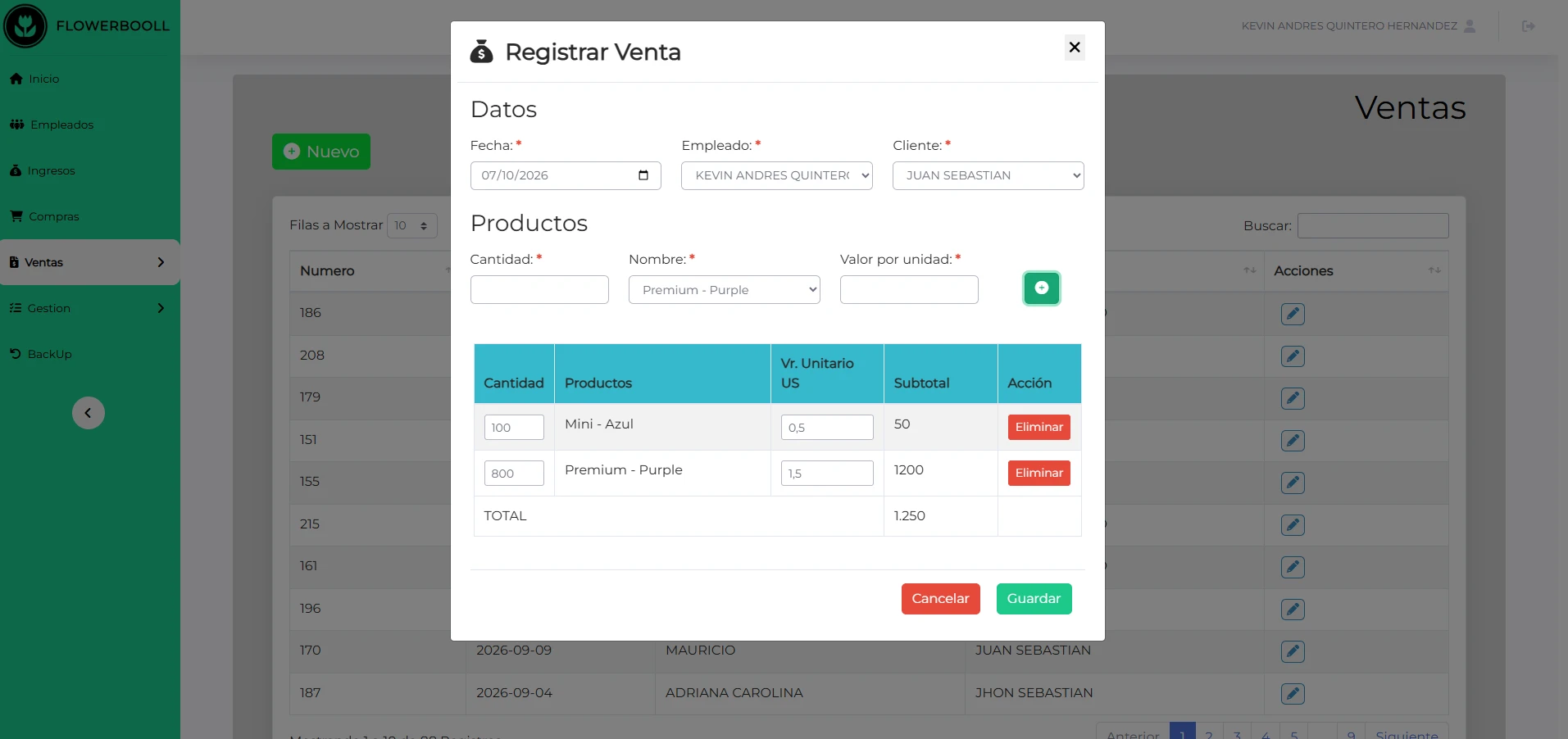
Task: Click edit icon for sale 208
Action: click(1293, 356)
